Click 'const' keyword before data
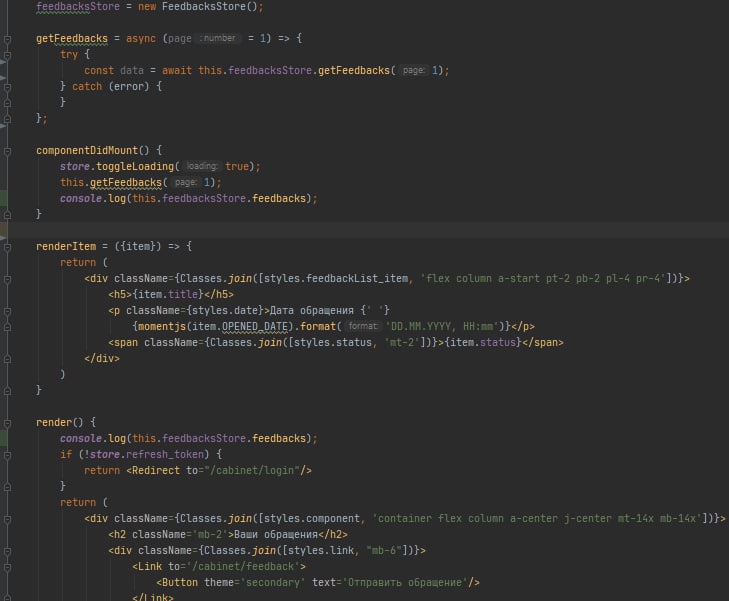This screenshot has width=729, height=601. click(x=99, y=70)
